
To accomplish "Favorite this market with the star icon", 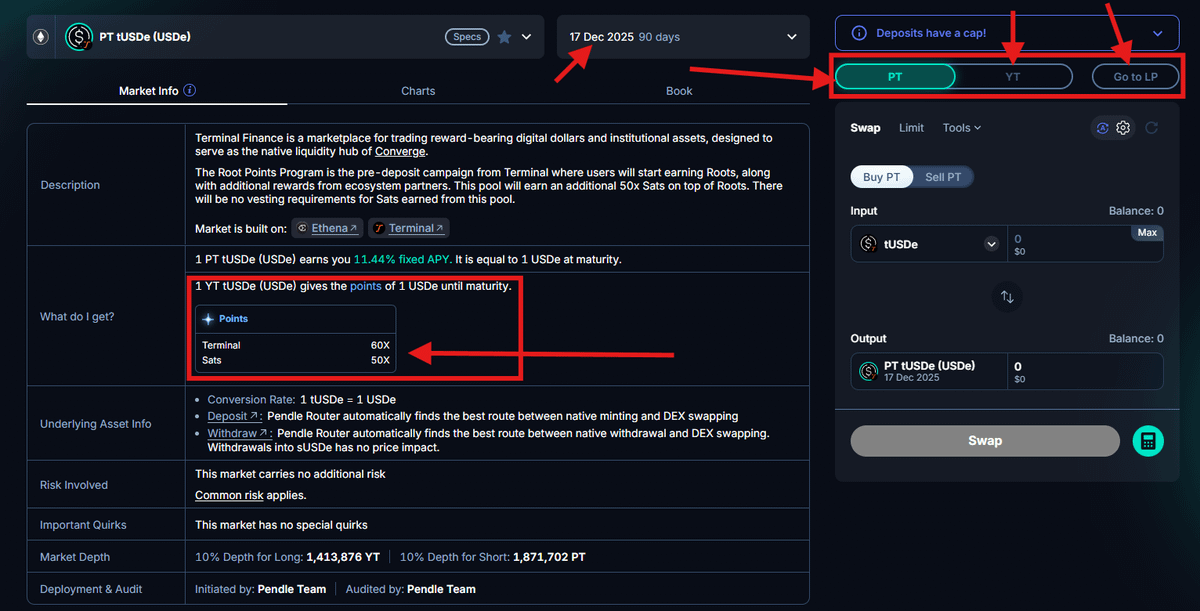I will (x=502, y=36).
